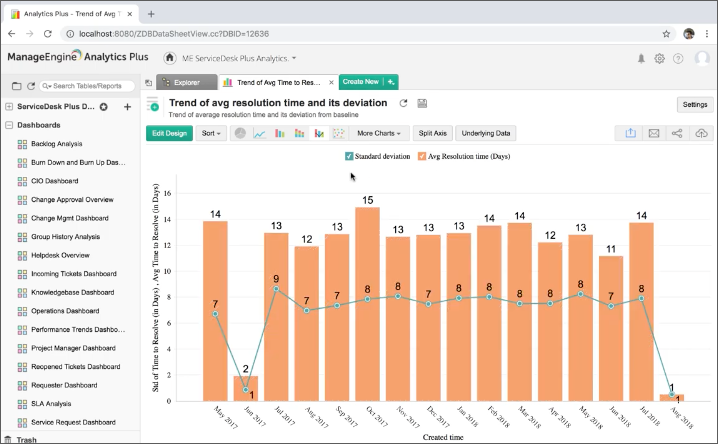Screen dimensions: 718x444
Task: Click the email envelope icon
Action: [x=654, y=133]
